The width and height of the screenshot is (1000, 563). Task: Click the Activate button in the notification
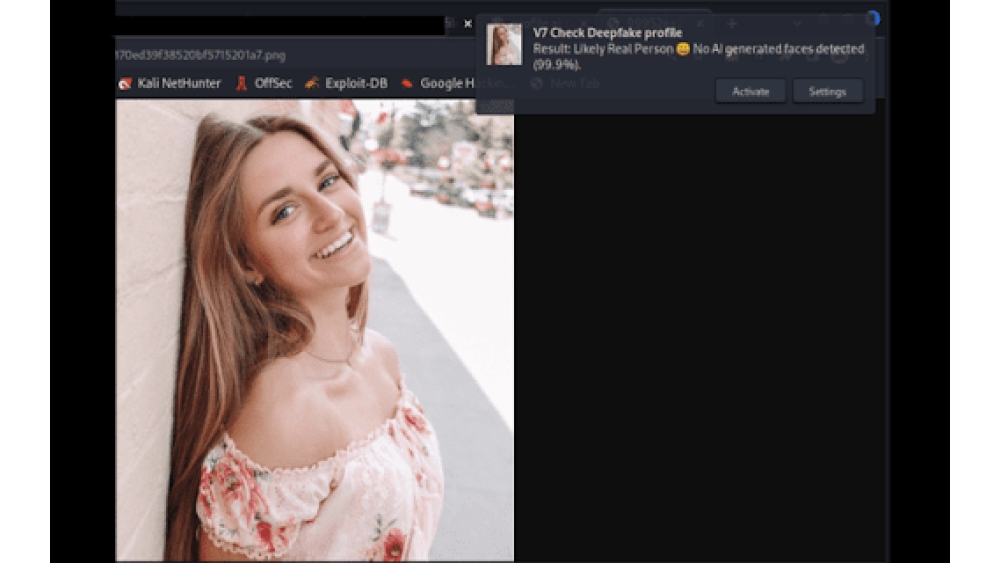pyautogui.click(x=750, y=91)
